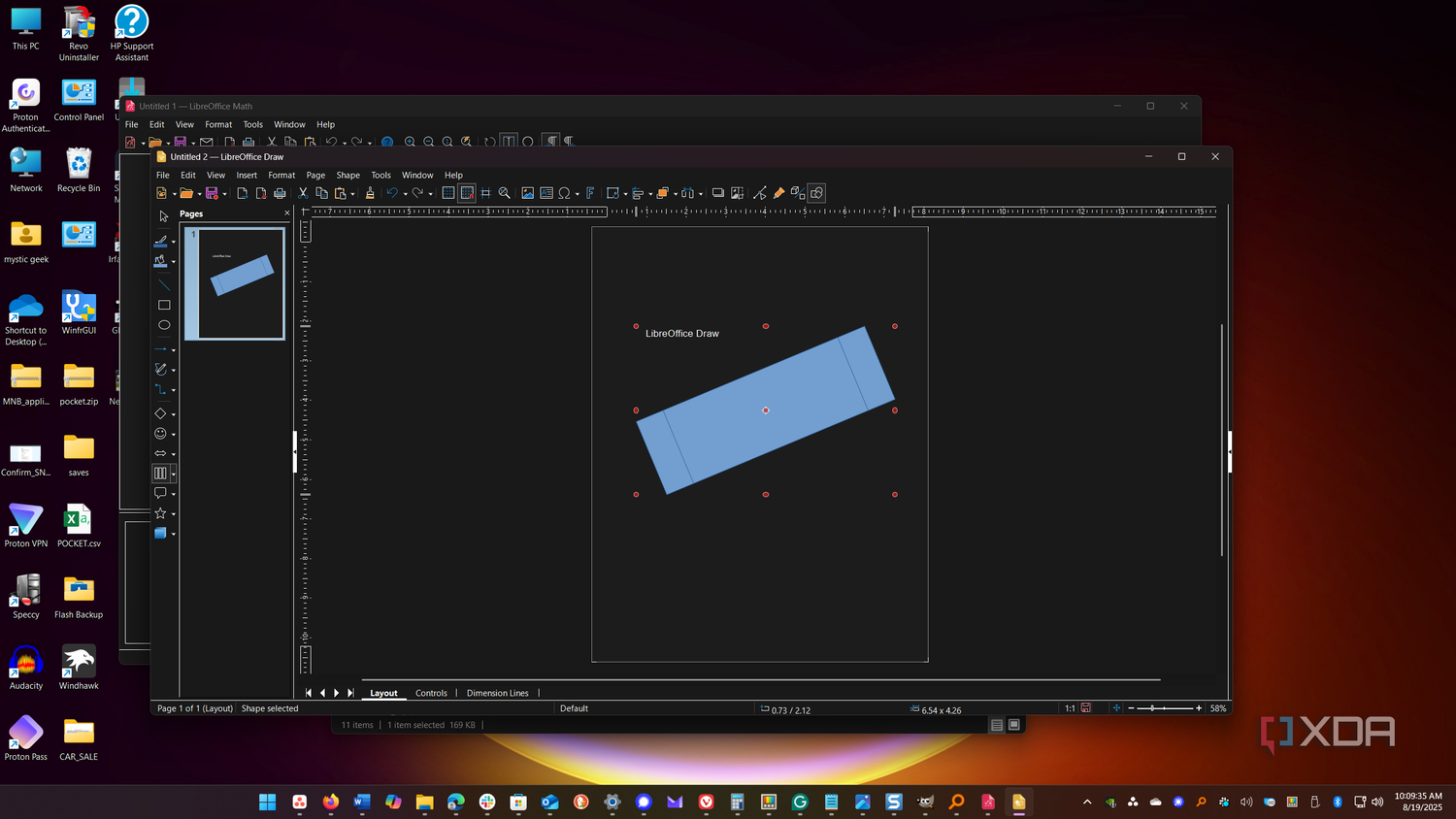Select page 1 thumbnail in Pages panel
The width and height of the screenshot is (1456, 819).
235,283
